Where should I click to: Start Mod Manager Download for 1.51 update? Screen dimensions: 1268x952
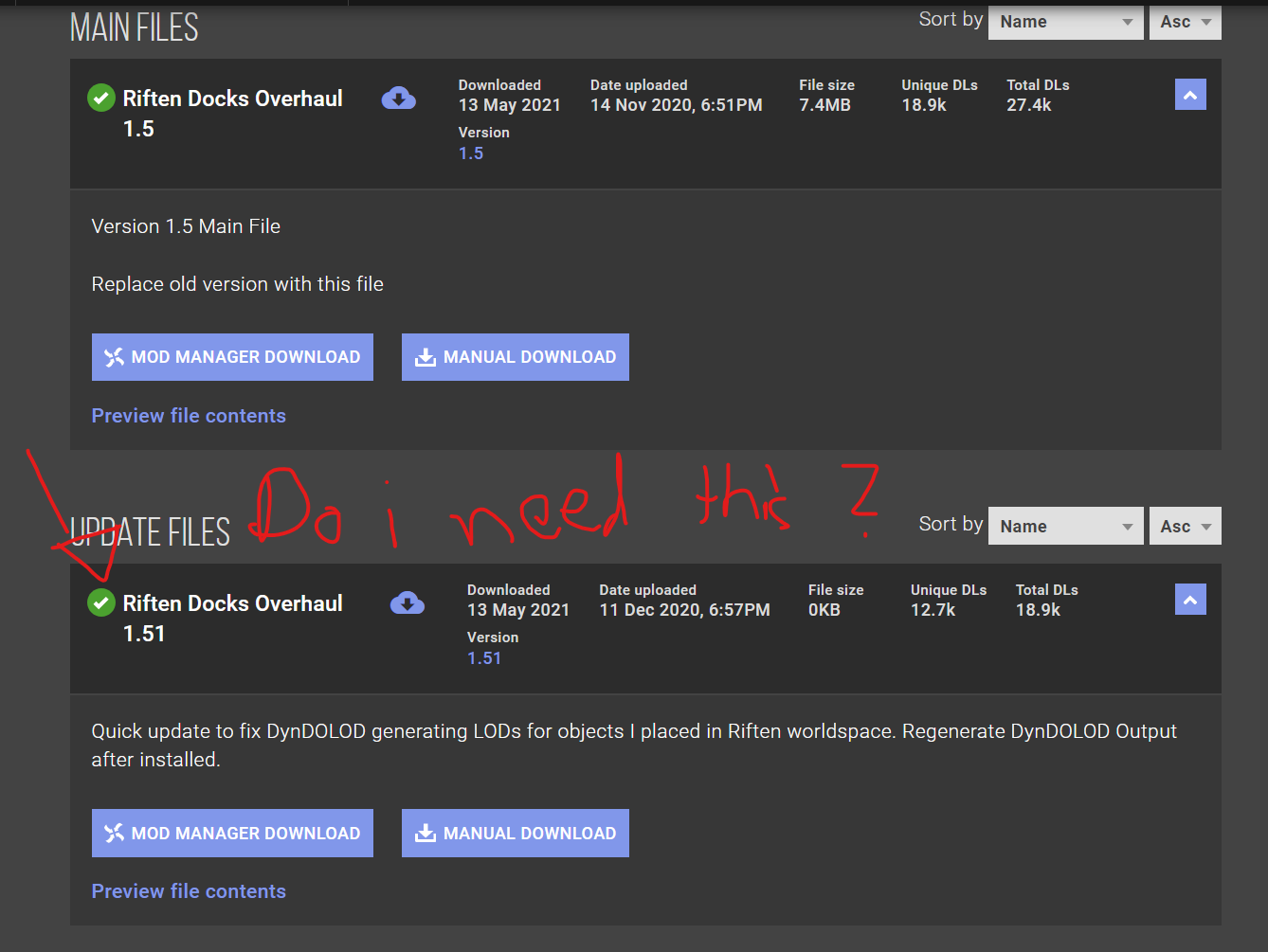pyautogui.click(x=232, y=834)
